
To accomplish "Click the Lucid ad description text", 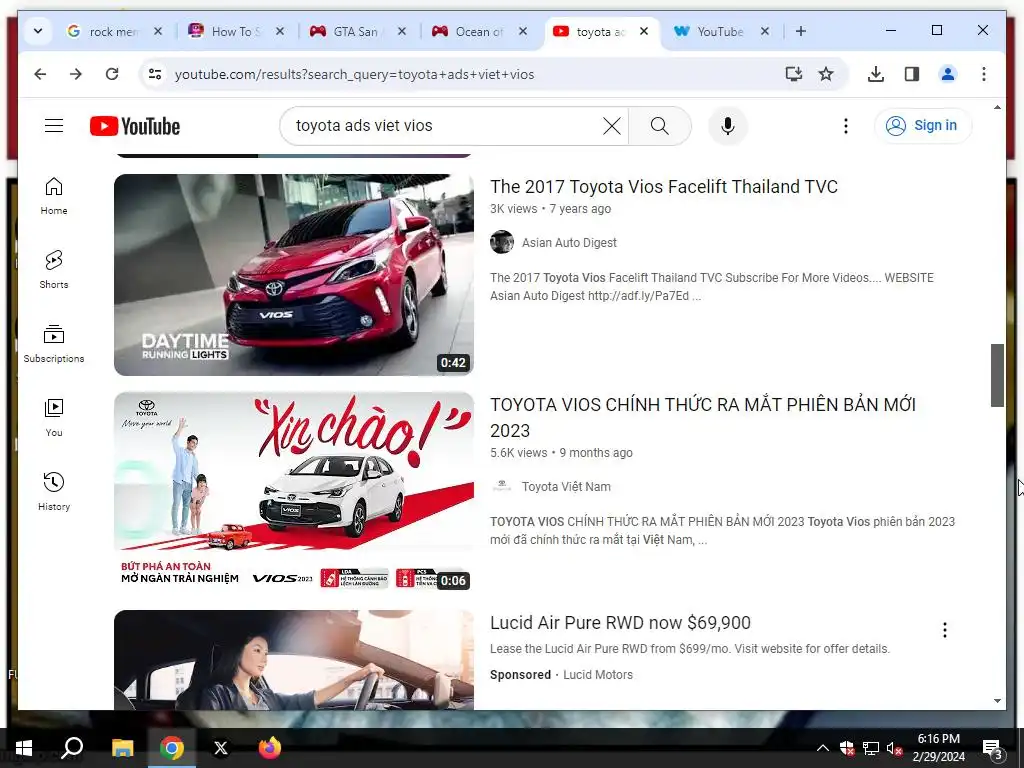I will pos(690,648).
